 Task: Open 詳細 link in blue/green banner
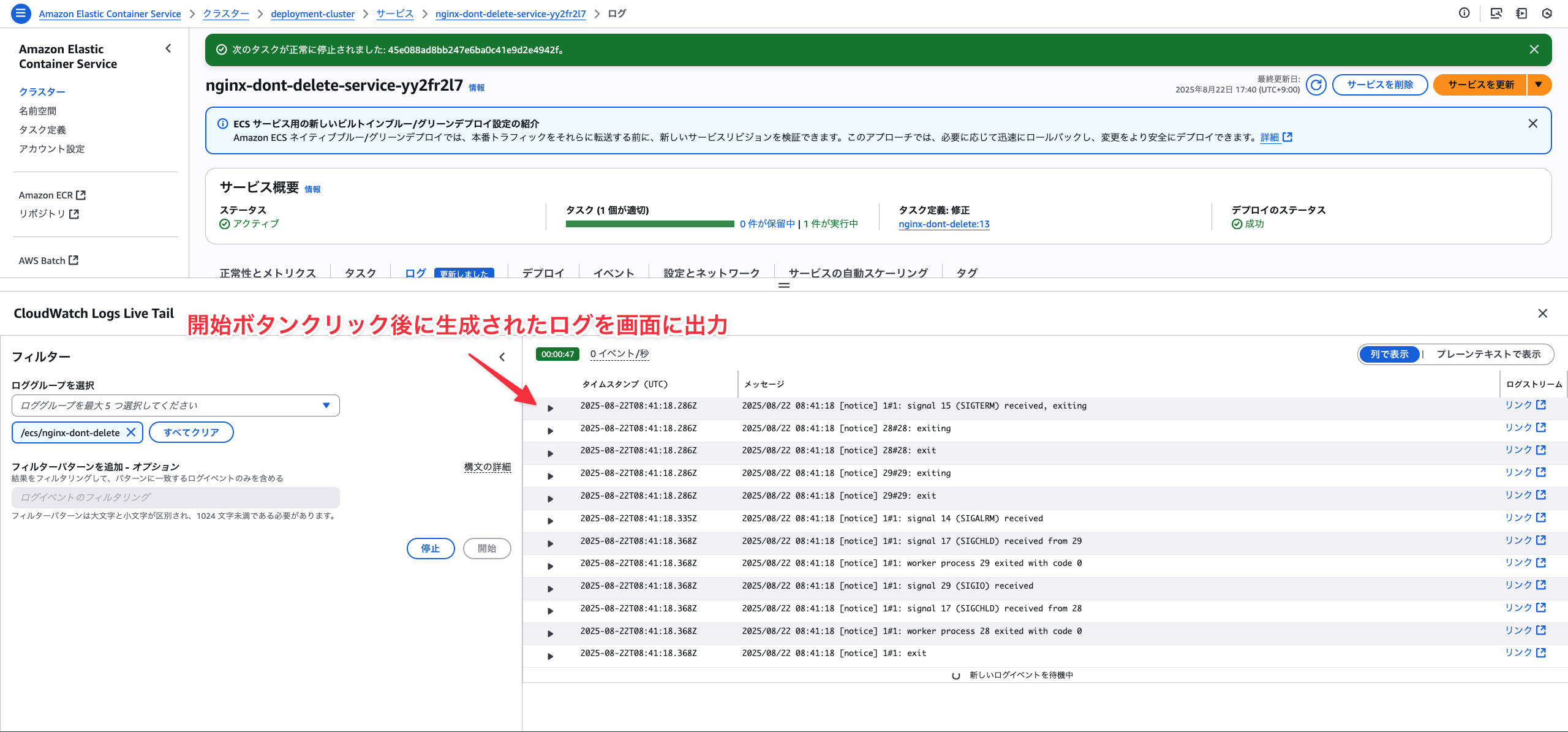[x=1276, y=137]
